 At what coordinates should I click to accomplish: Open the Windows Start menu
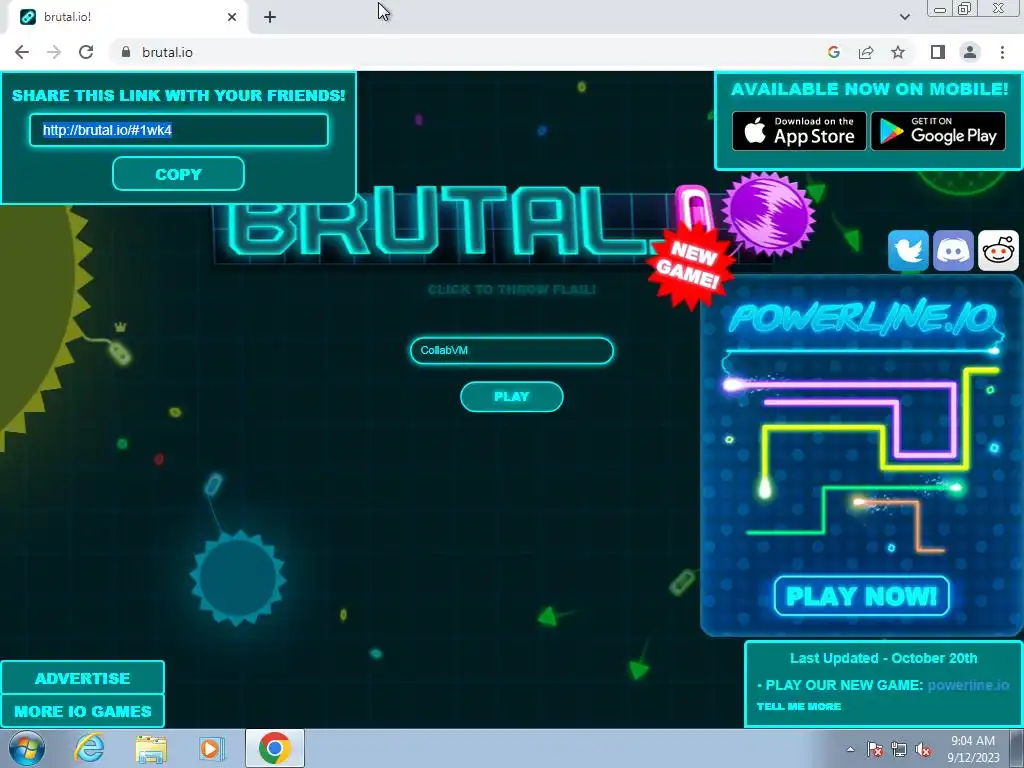[x=27, y=748]
